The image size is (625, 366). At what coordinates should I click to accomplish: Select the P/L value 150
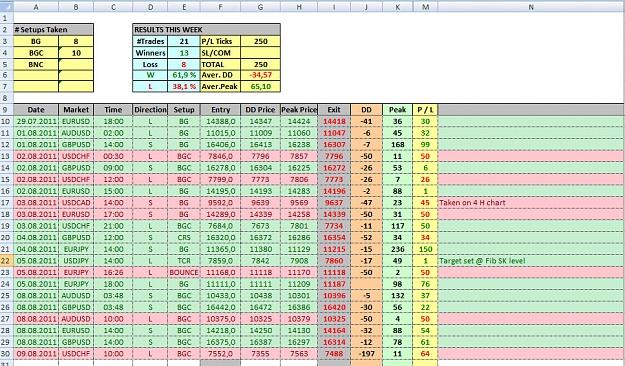pos(425,249)
